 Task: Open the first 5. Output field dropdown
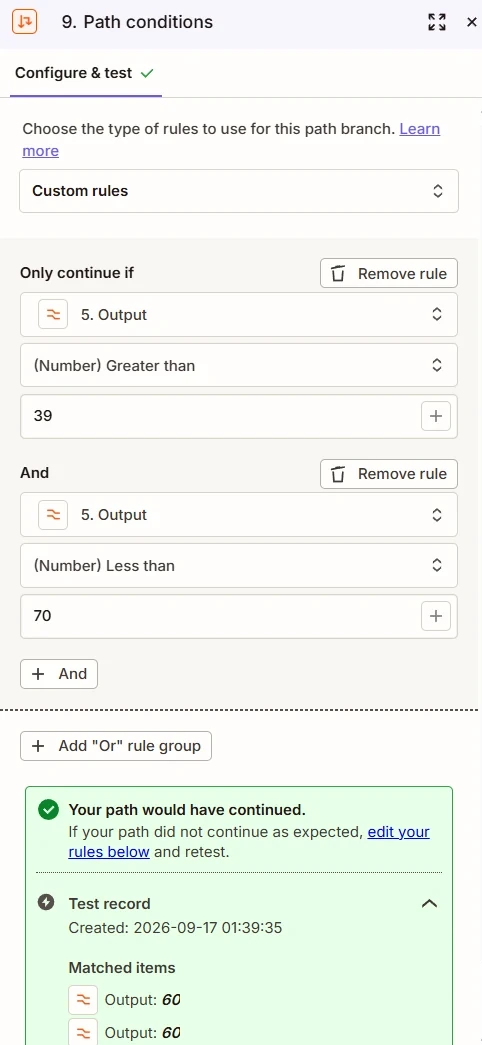[239, 315]
